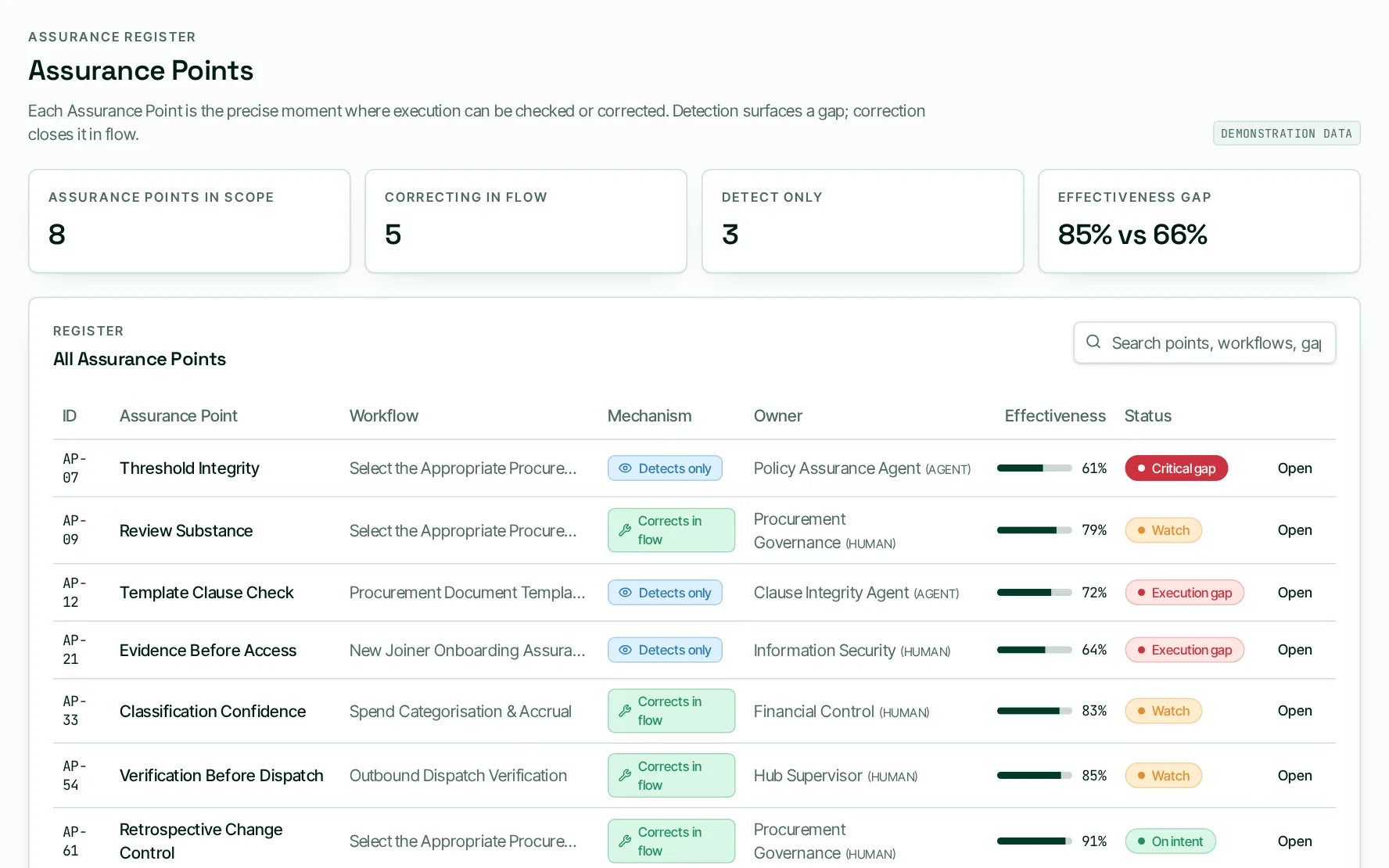Click the AP-54 identifier
The image size is (1389, 868).
point(74,776)
